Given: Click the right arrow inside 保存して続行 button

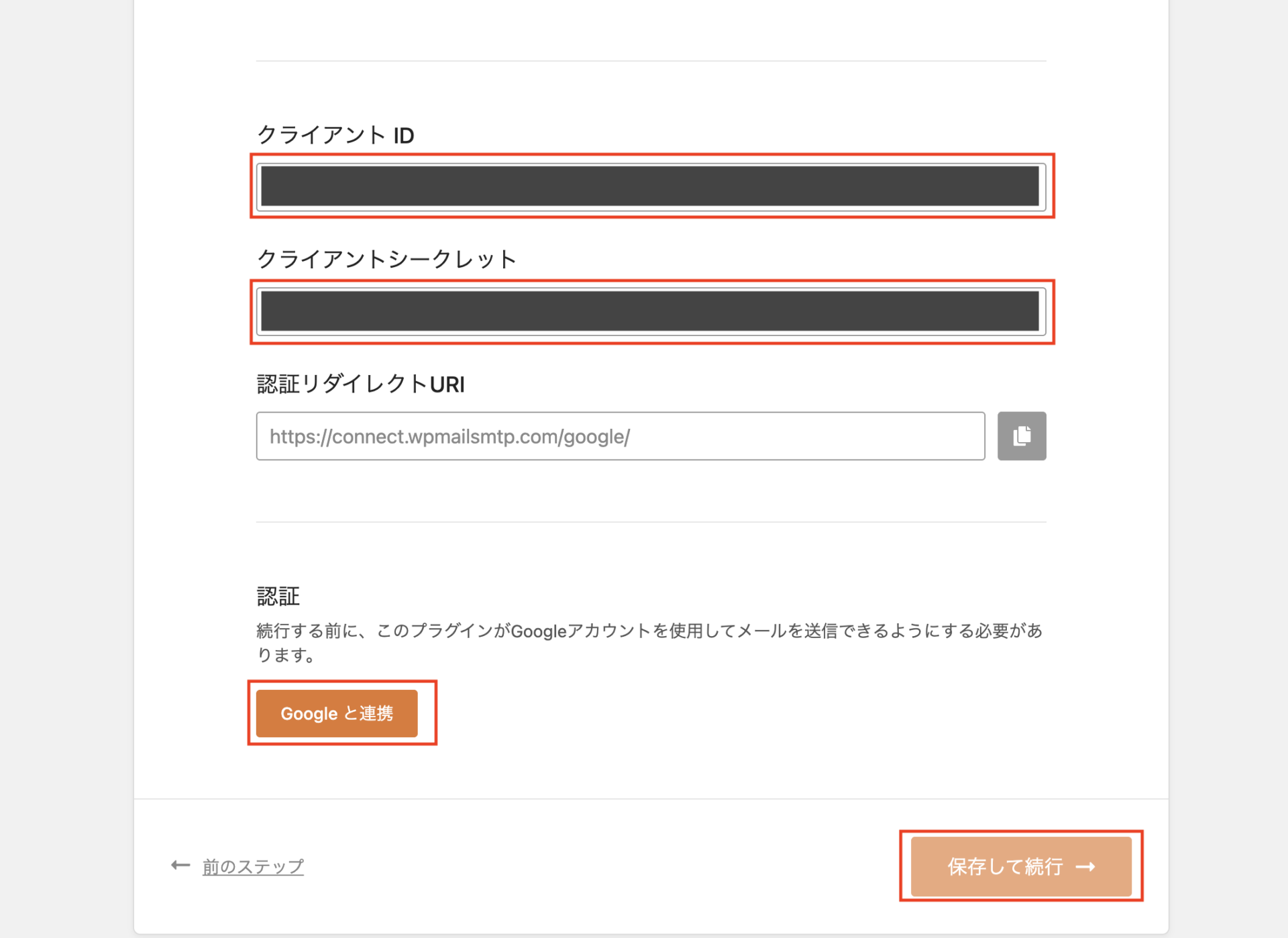Looking at the screenshot, I should click(1085, 867).
